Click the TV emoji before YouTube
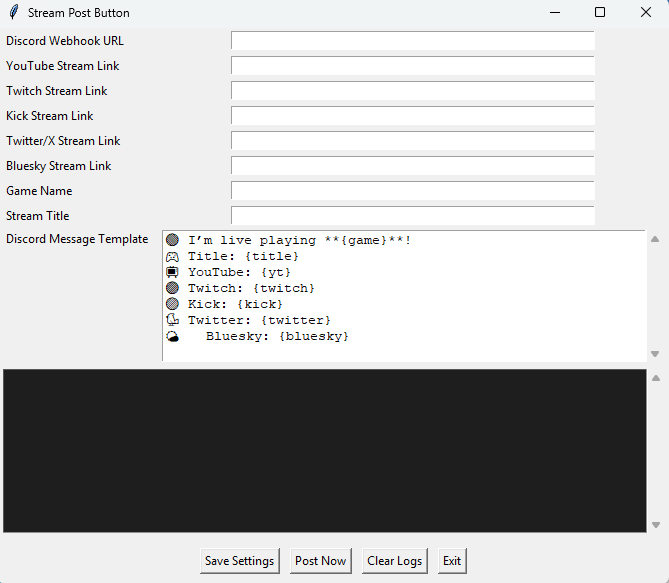Screen dimensions: 669x583 coord(172,272)
